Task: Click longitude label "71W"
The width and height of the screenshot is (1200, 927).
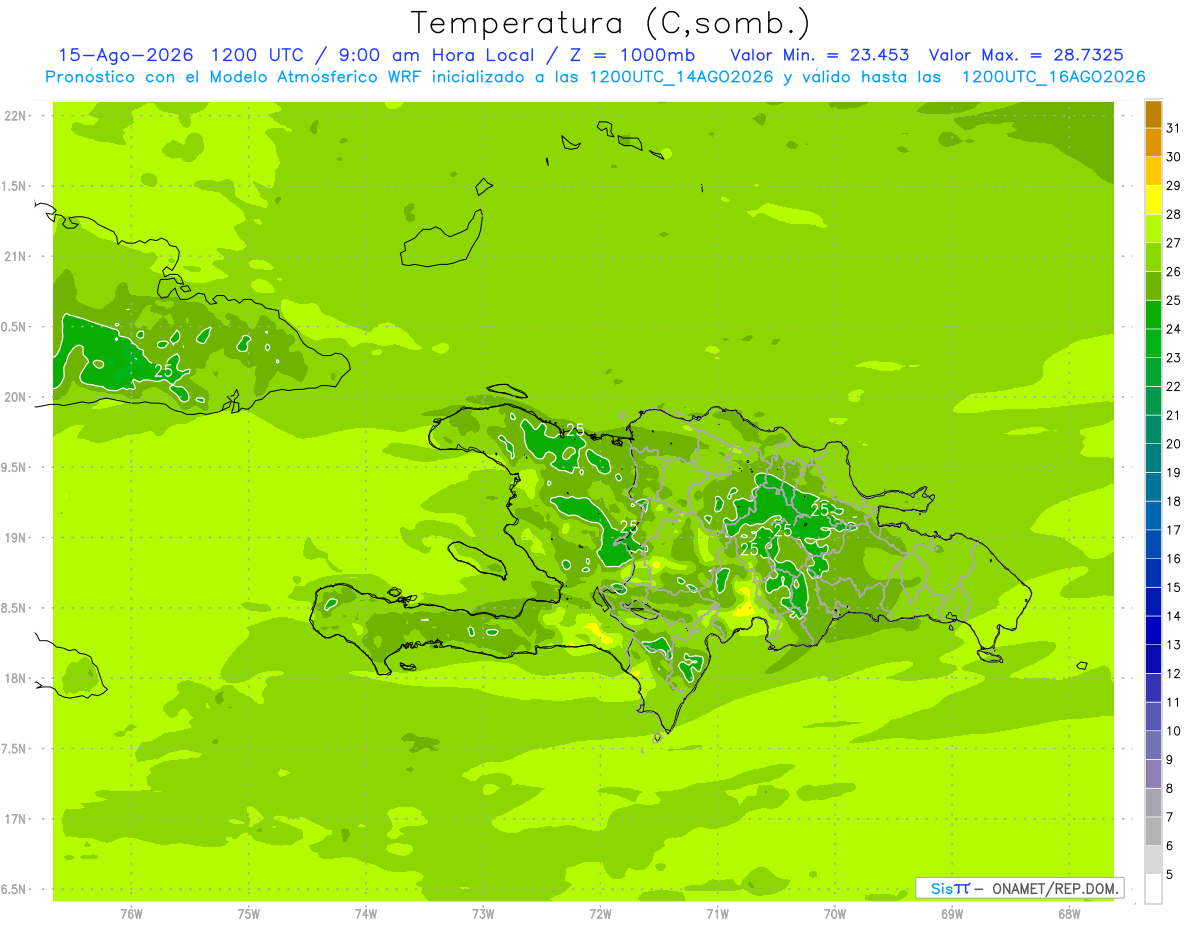Action: coord(717,914)
